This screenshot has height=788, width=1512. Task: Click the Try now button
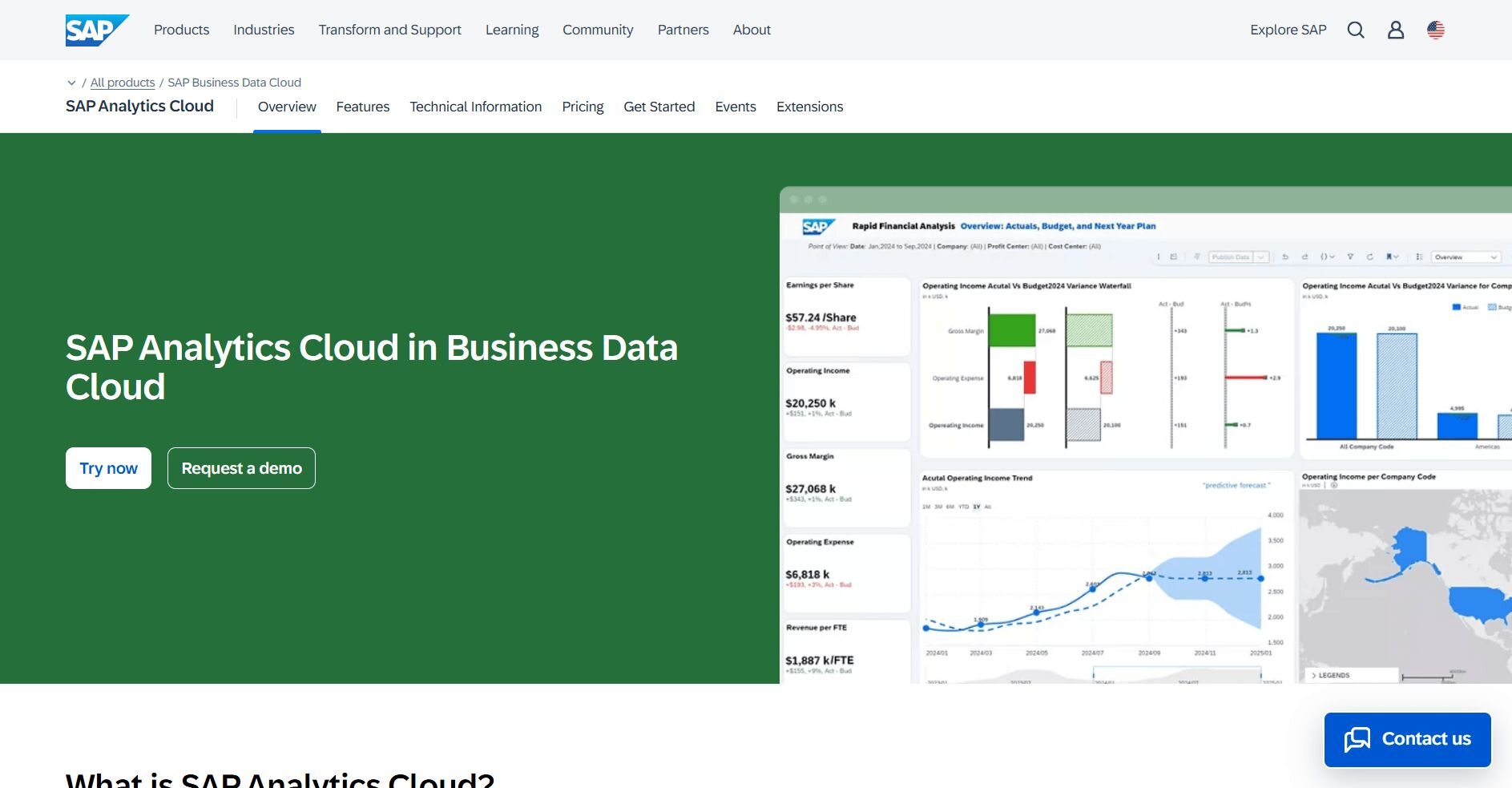point(108,468)
